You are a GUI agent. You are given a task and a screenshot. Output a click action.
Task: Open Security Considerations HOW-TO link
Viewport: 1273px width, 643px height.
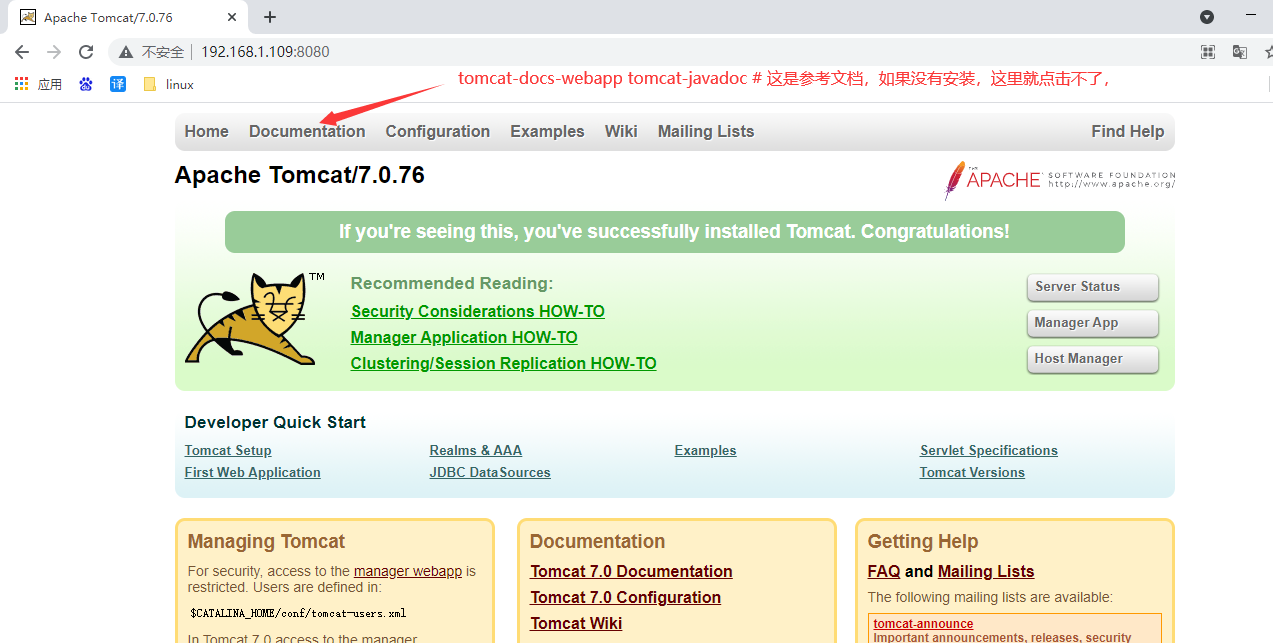[478, 311]
